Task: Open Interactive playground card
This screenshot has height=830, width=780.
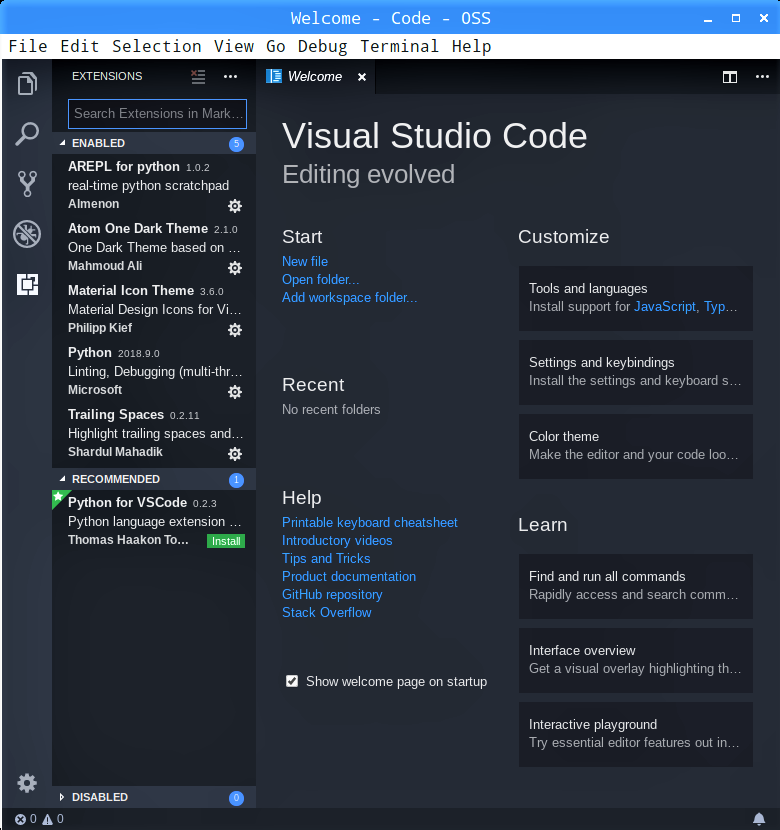Action: (x=636, y=735)
